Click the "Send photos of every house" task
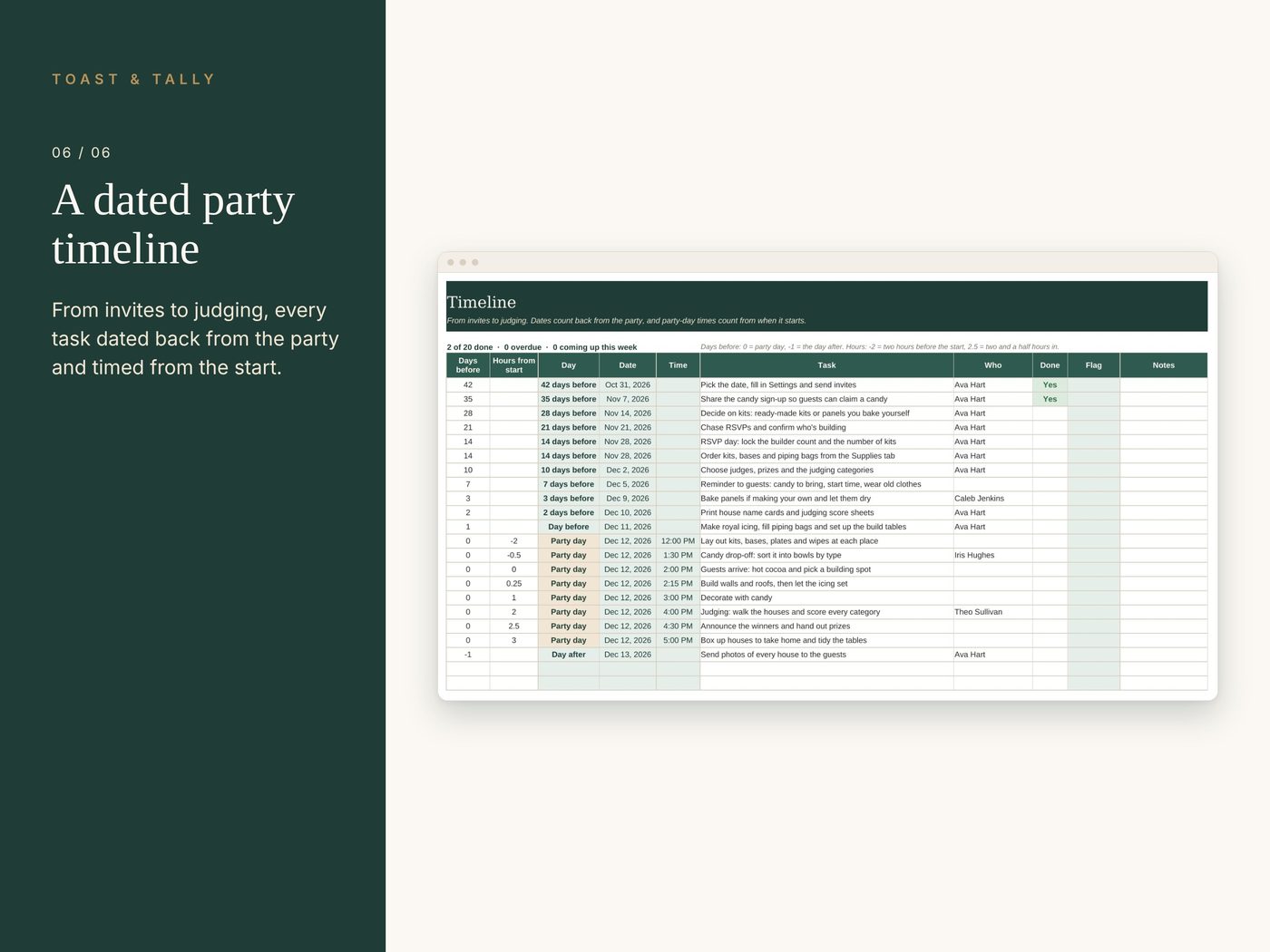 pos(826,655)
